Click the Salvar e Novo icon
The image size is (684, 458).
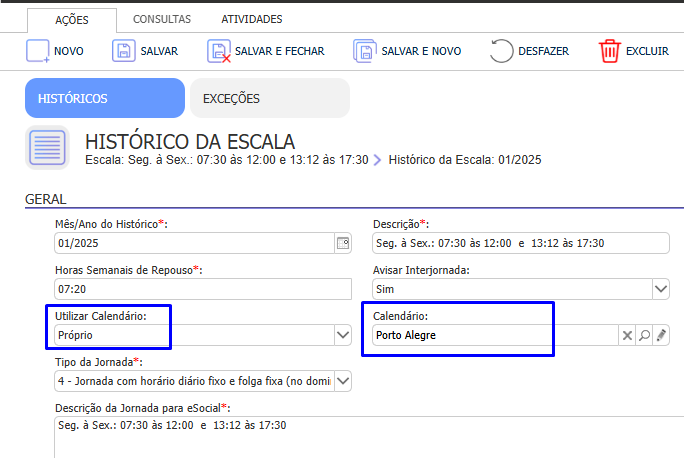[x=365, y=52]
